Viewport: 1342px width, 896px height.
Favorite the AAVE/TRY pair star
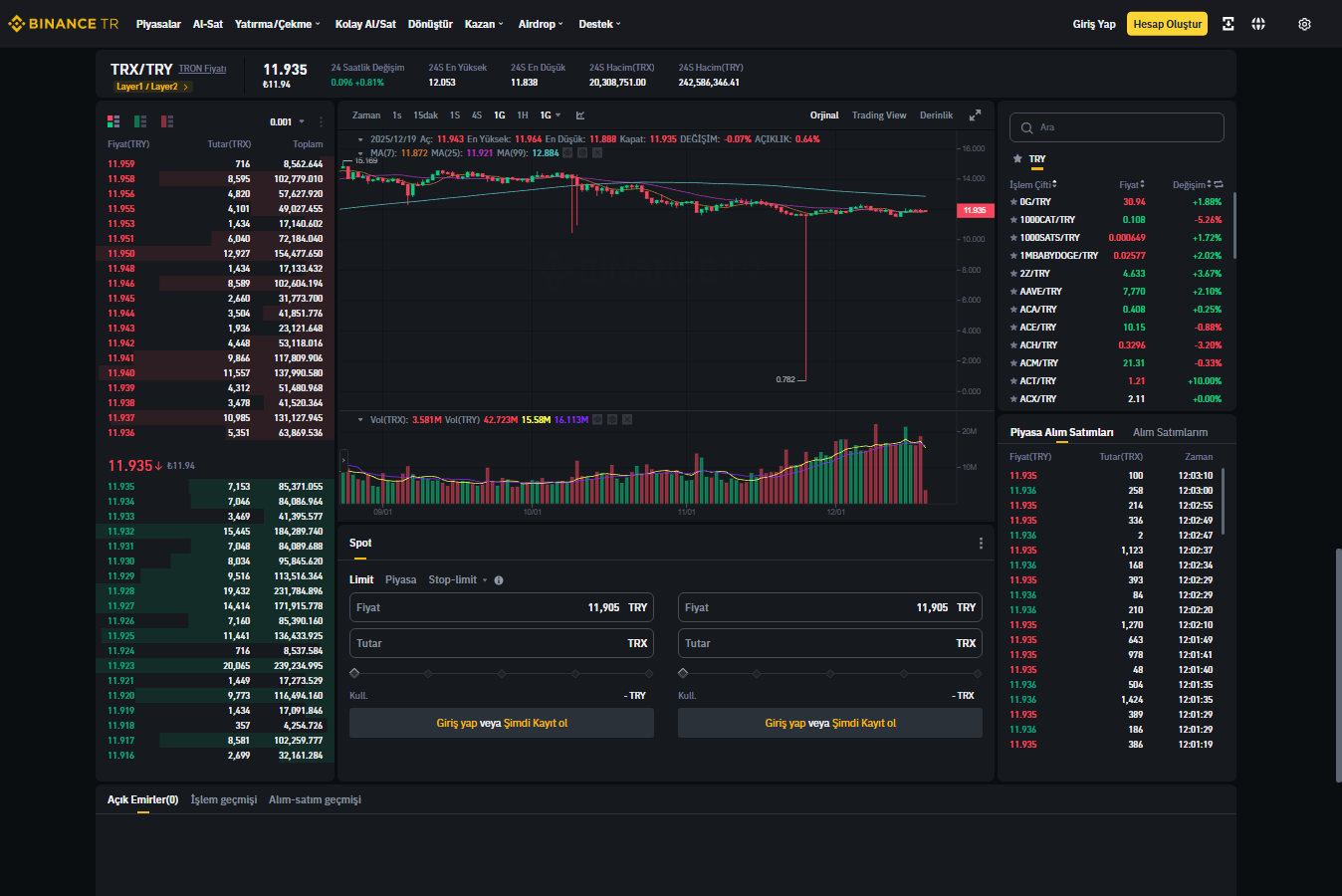1013,292
